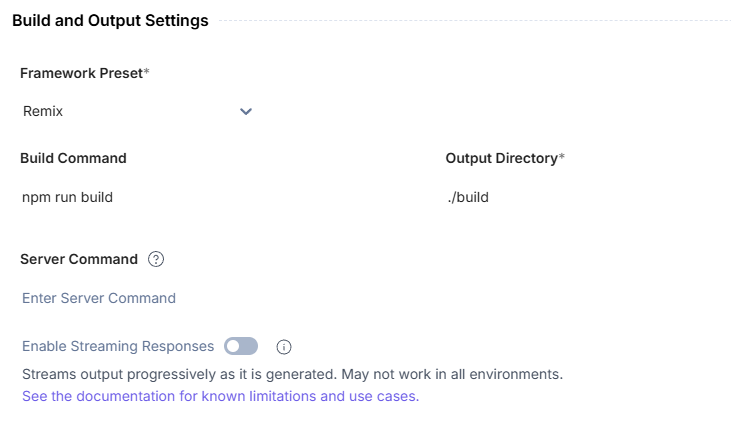Image resolution: width=731 pixels, height=427 pixels.
Task: Focus the npm run build command field
Action: pyautogui.click(x=224, y=197)
